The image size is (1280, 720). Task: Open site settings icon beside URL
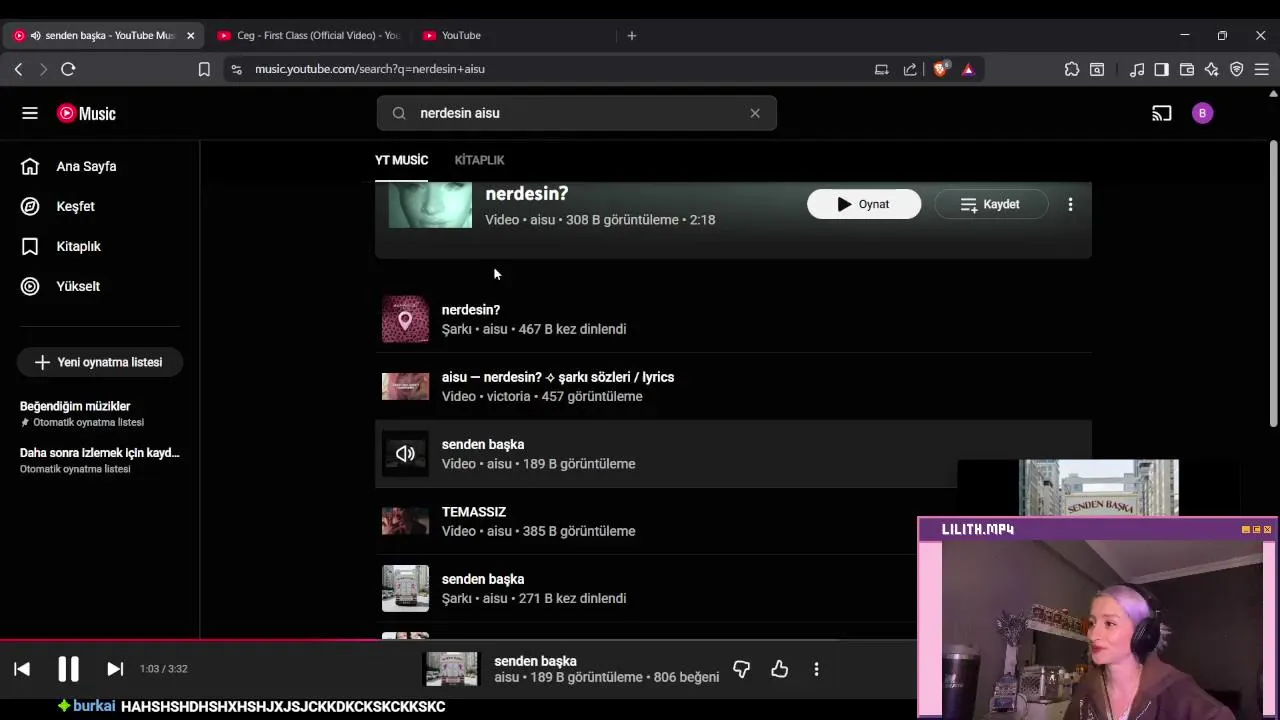(236, 69)
